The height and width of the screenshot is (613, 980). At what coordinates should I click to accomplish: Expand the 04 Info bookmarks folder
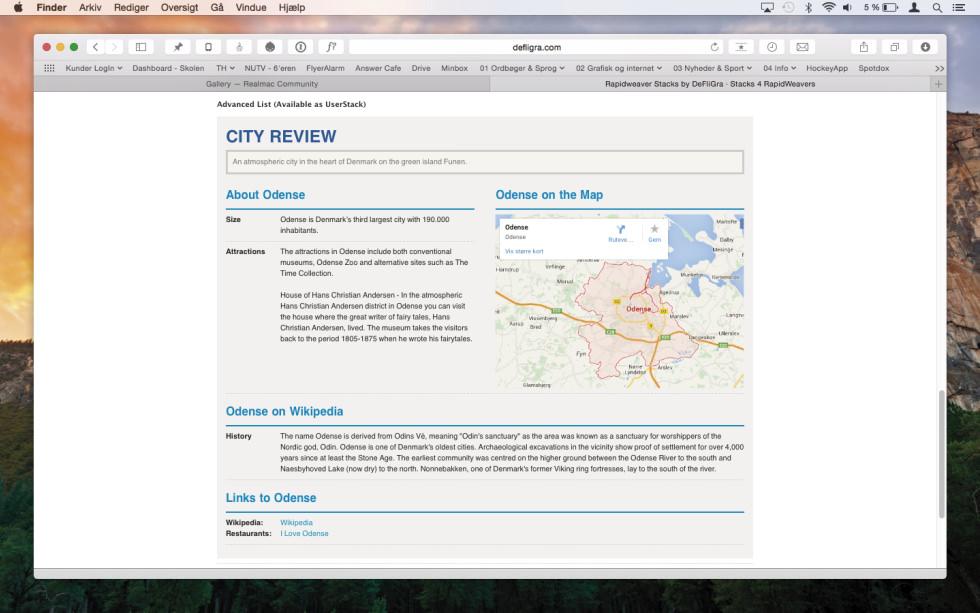(x=779, y=68)
